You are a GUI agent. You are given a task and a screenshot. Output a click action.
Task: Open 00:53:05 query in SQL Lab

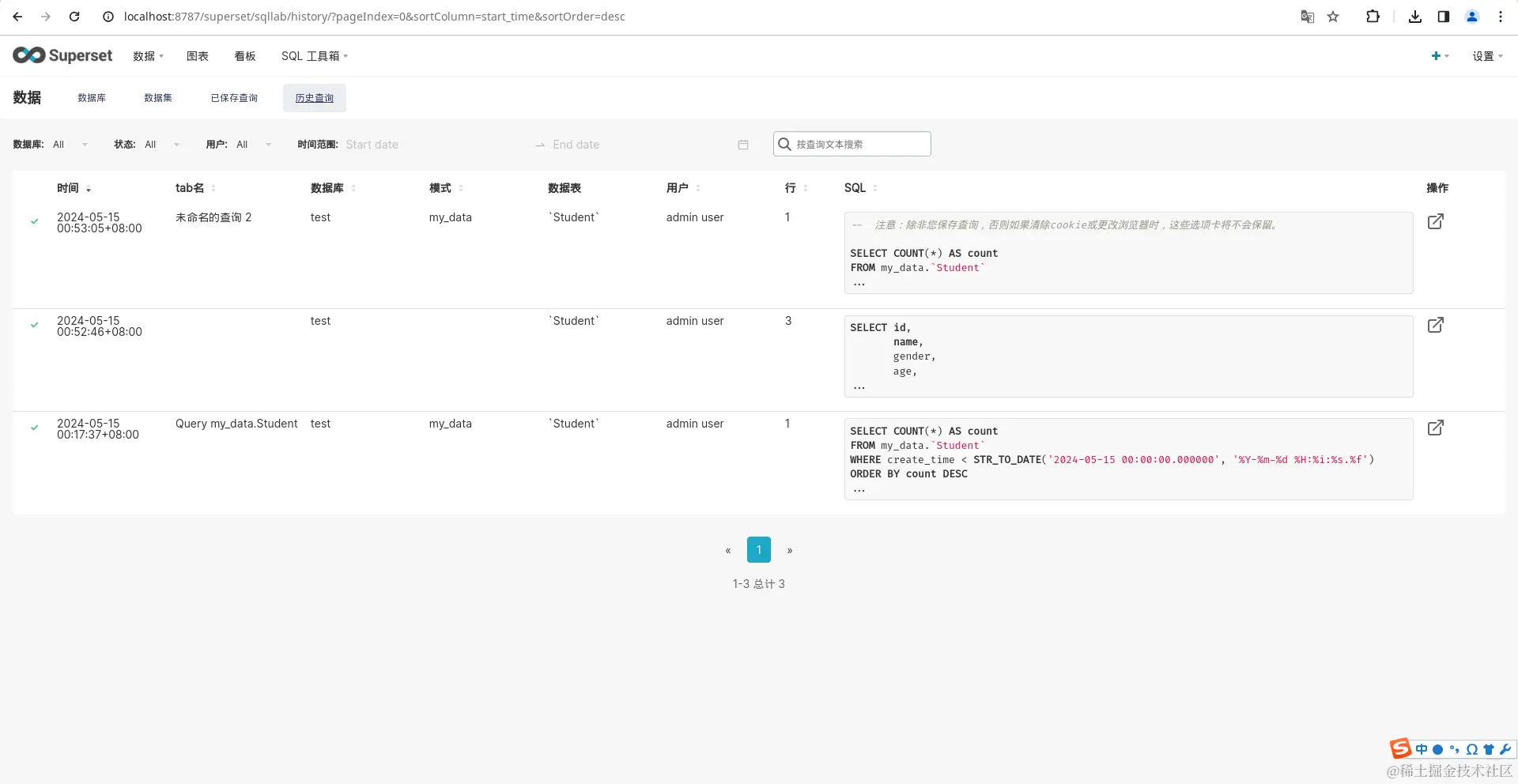tap(1436, 221)
